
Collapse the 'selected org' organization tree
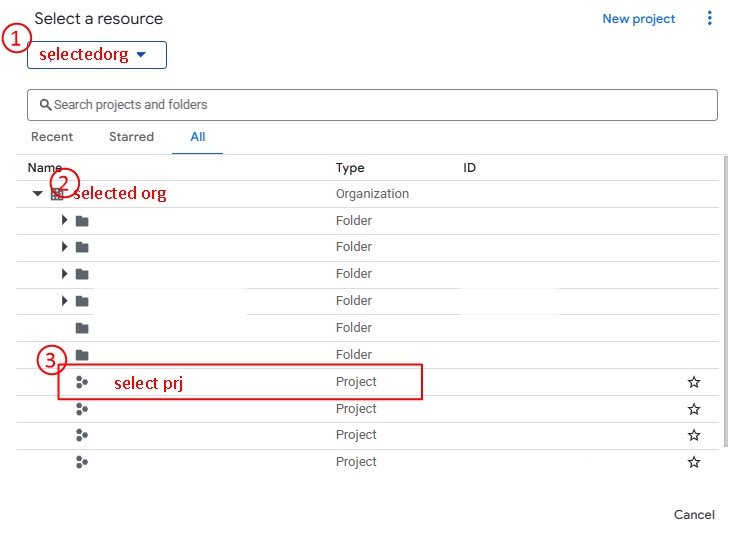[37, 194]
